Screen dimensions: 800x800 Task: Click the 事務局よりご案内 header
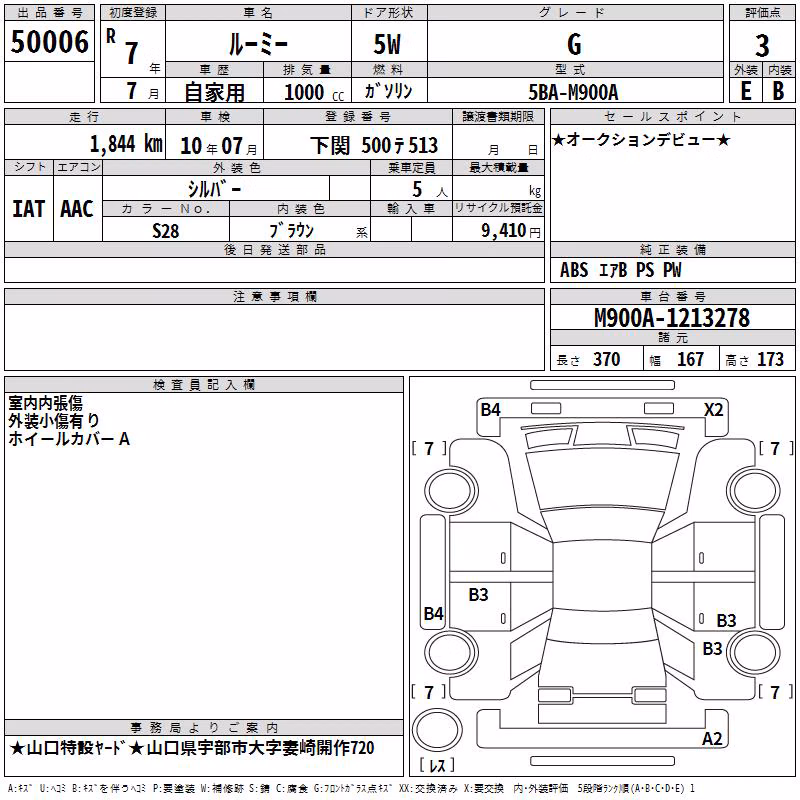(x=204, y=728)
